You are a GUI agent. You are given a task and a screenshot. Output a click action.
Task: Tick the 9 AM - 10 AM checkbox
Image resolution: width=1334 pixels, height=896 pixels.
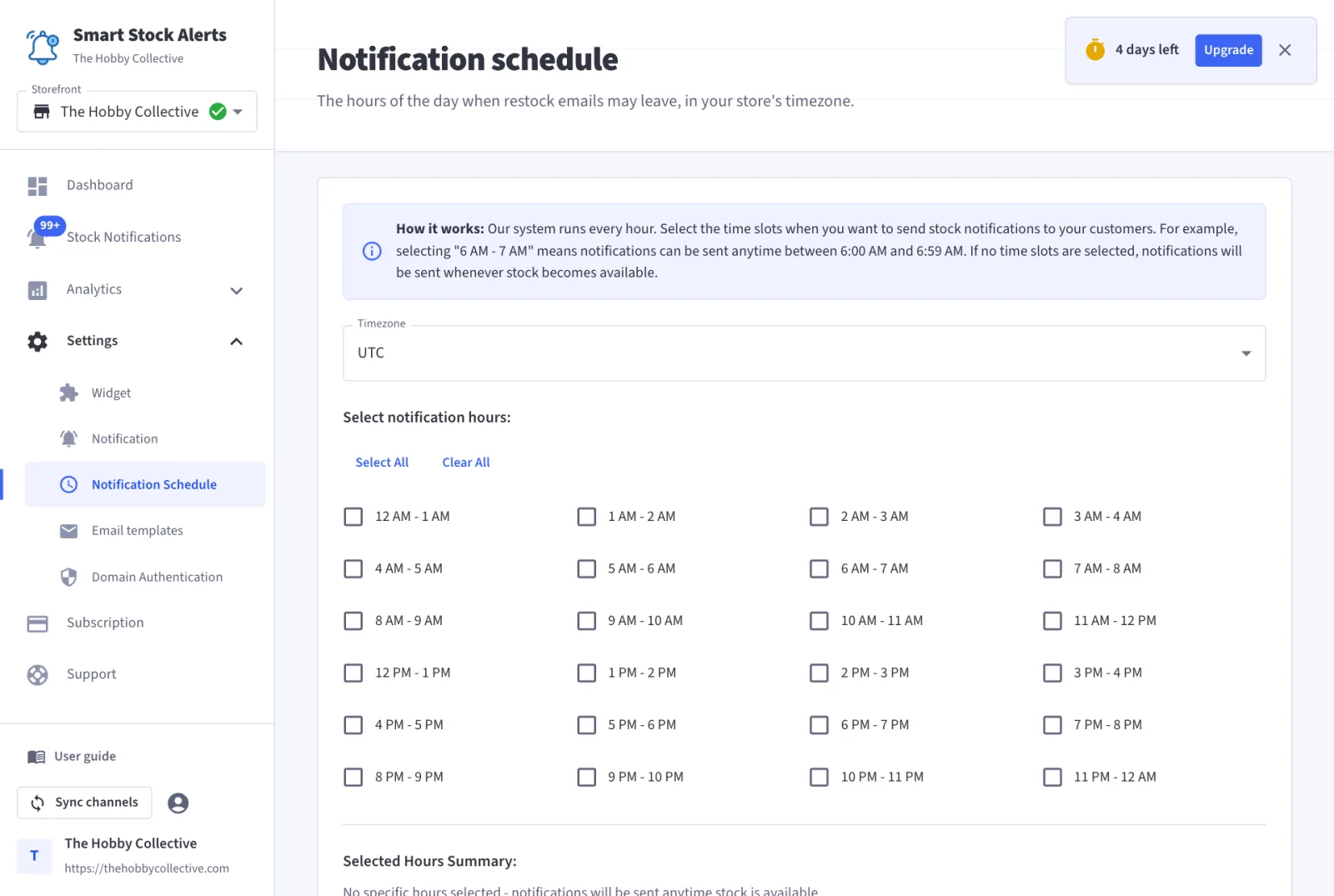point(587,621)
